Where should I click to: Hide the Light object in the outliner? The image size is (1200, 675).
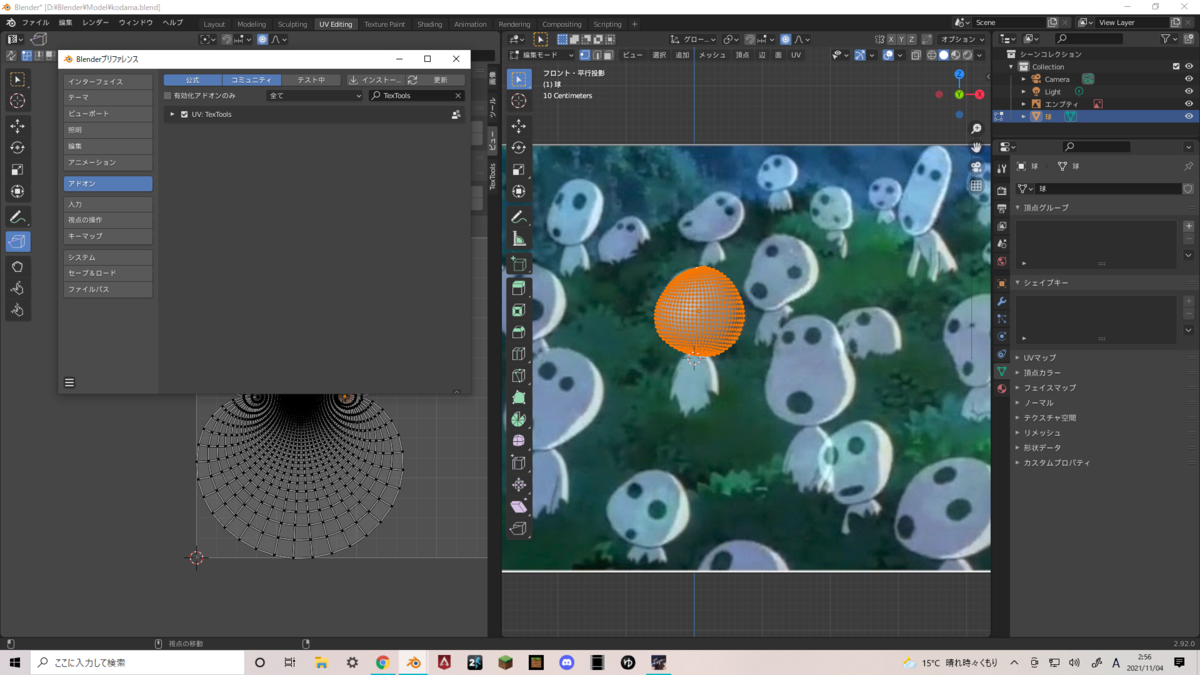(1188, 91)
